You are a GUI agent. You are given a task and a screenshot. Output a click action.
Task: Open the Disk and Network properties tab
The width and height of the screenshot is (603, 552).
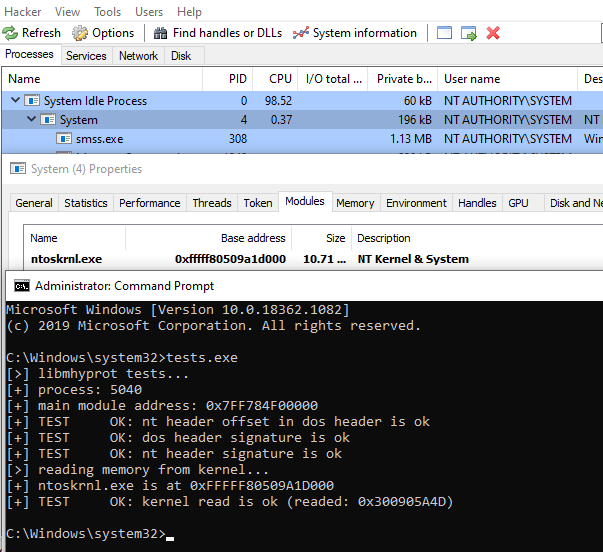575,203
